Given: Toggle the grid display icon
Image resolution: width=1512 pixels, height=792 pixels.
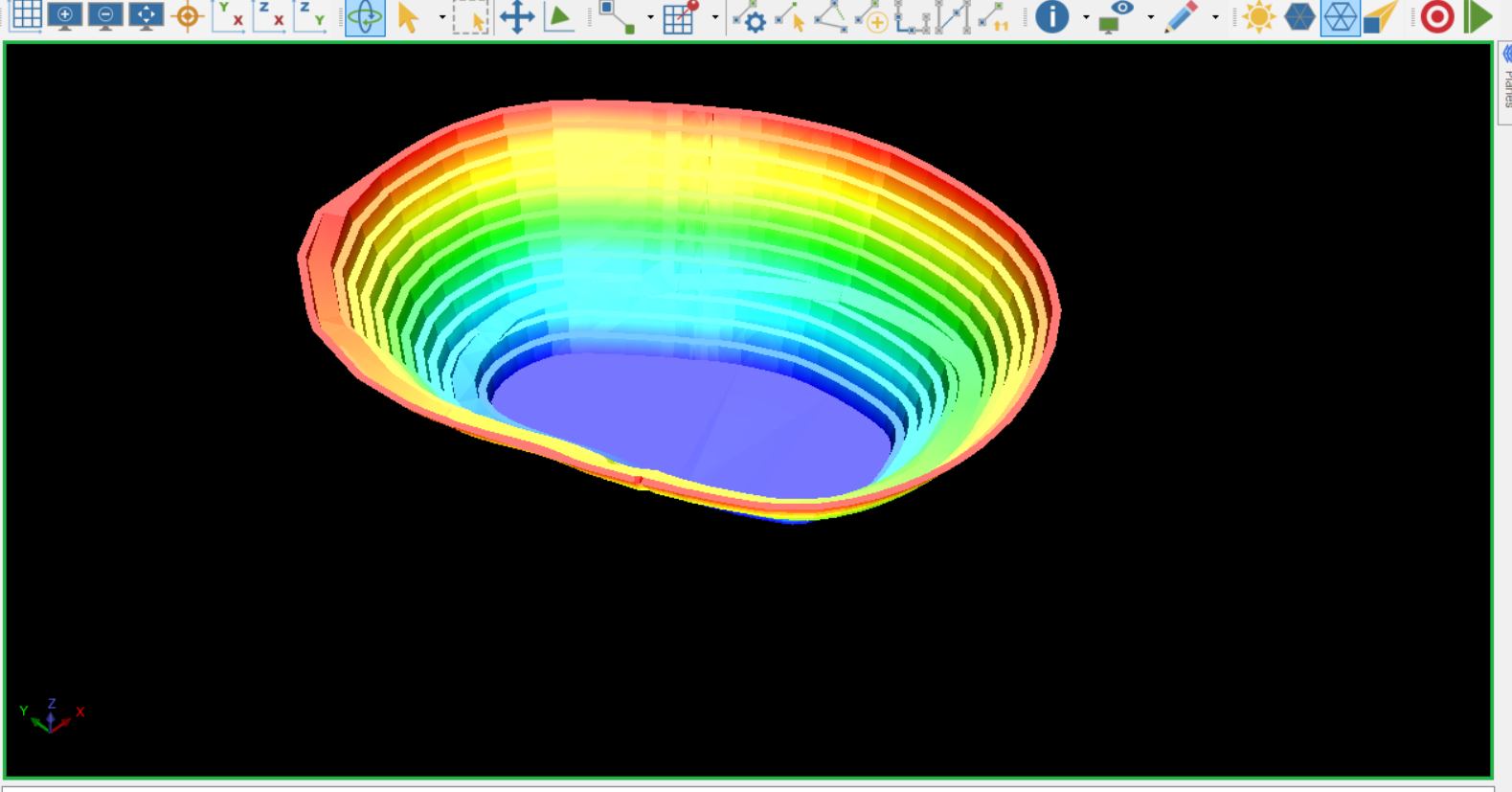Looking at the screenshot, I should click(26, 15).
